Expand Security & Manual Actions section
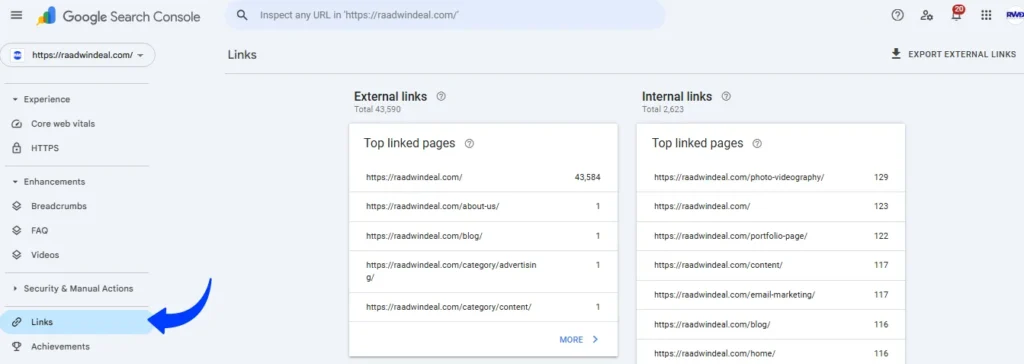This screenshot has height=364, width=1024. pos(72,288)
